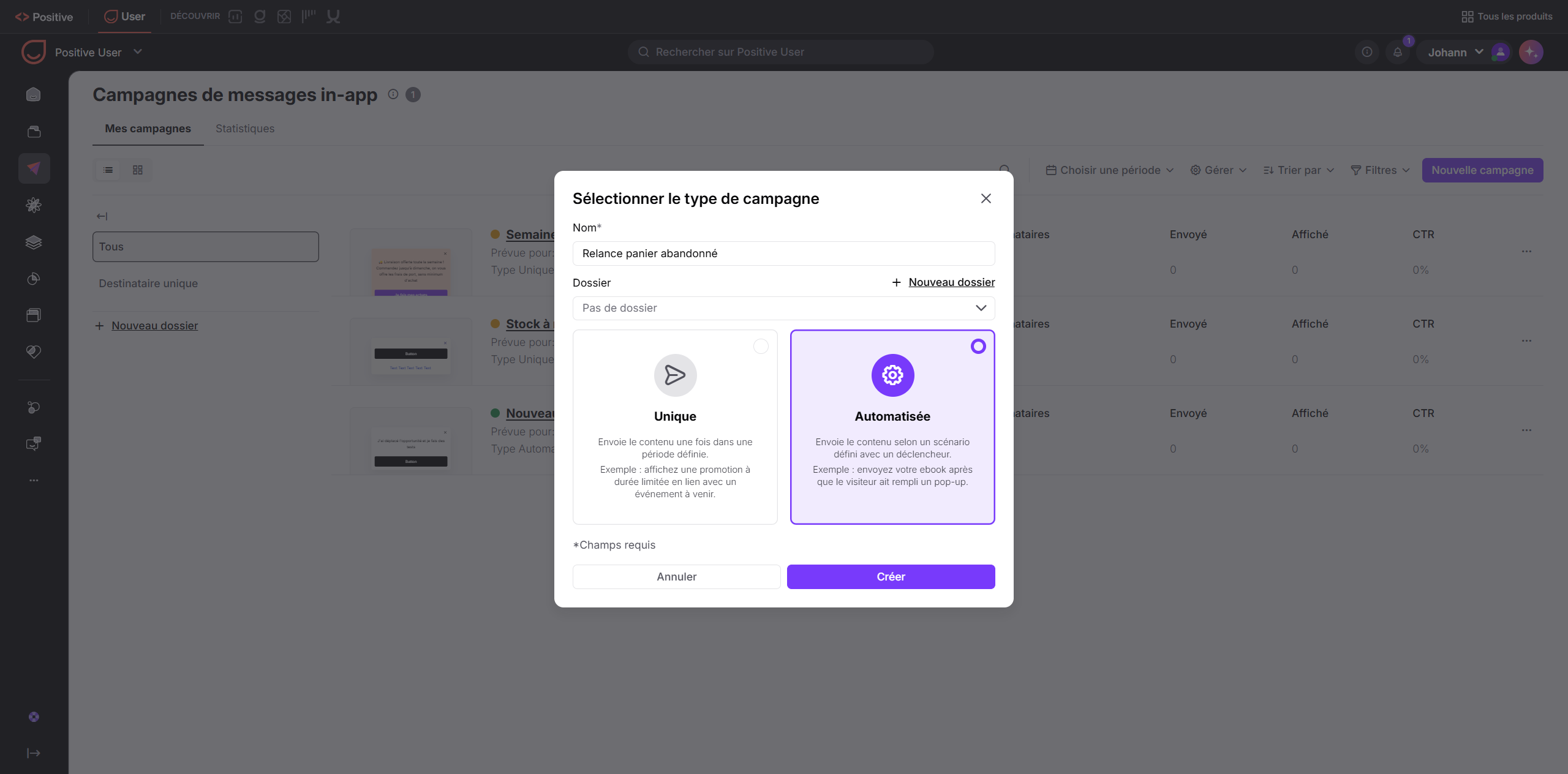The height and width of the screenshot is (774, 1568).
Task: Switch to grid view icon
Action: (x=138, y=170)
